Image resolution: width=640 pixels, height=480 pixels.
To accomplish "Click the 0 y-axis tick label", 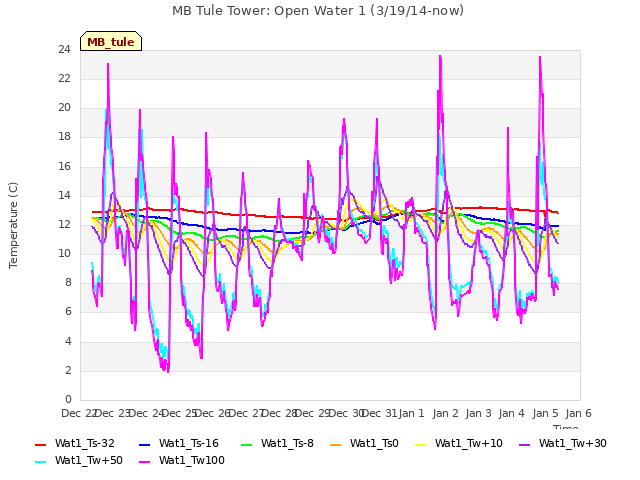I will click(x=68, y=399).
